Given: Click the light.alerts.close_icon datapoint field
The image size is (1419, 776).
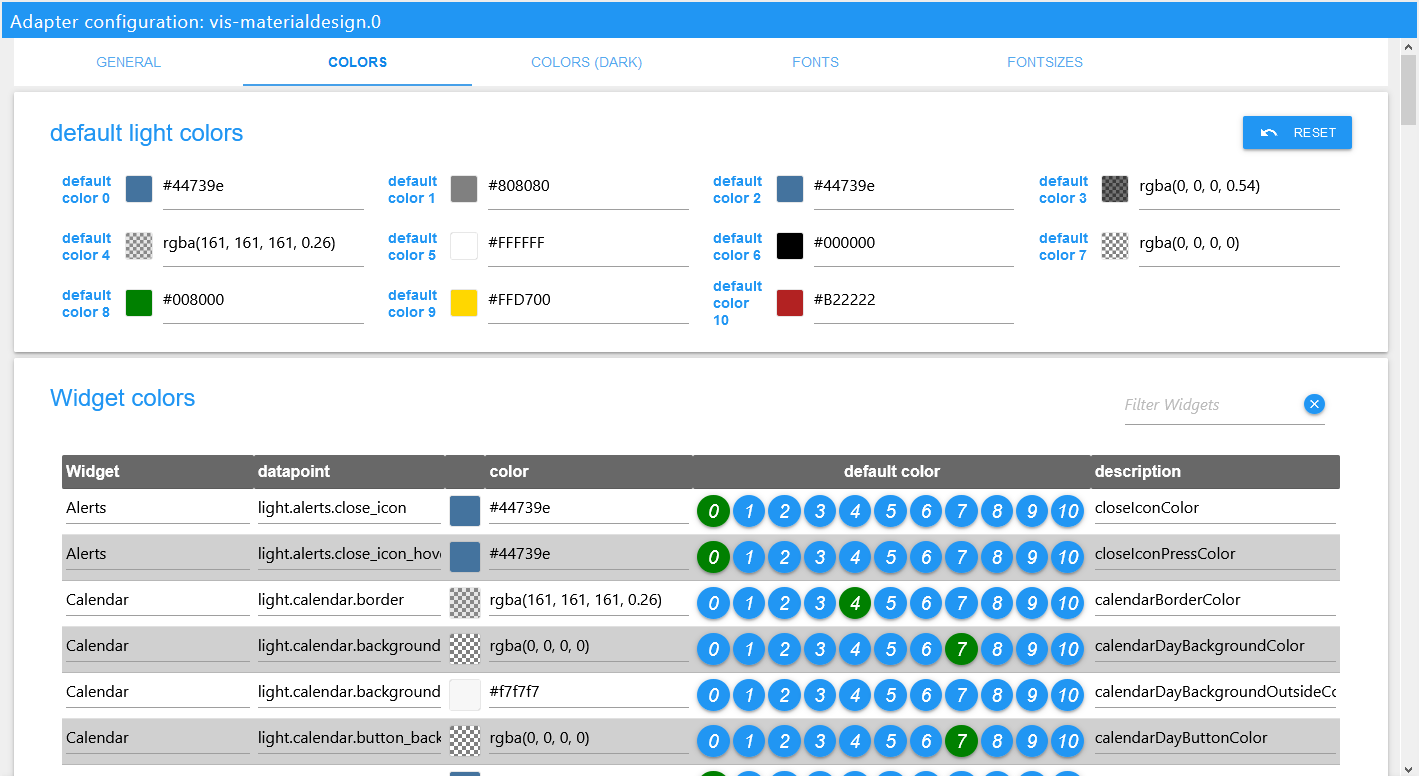Looking at the screenshot, I should point(349,508).
